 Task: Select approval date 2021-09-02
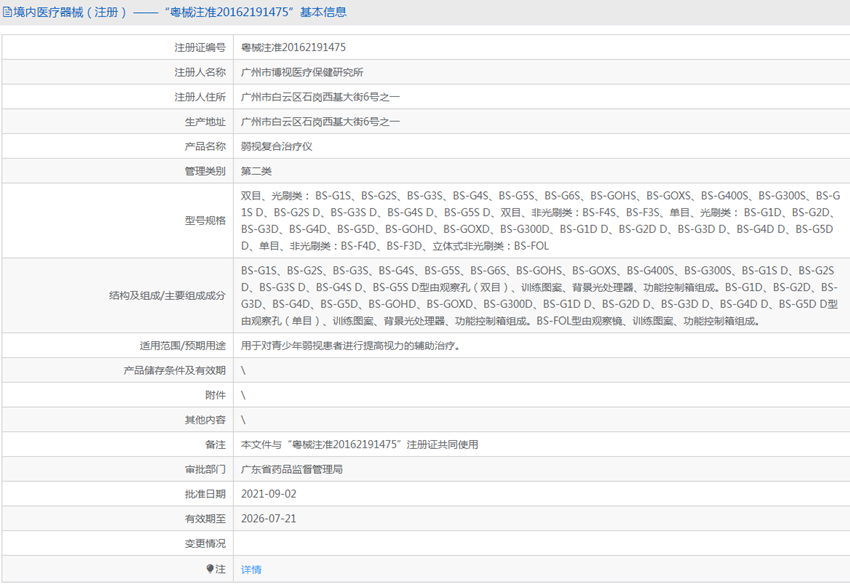[x=269, y=494]
